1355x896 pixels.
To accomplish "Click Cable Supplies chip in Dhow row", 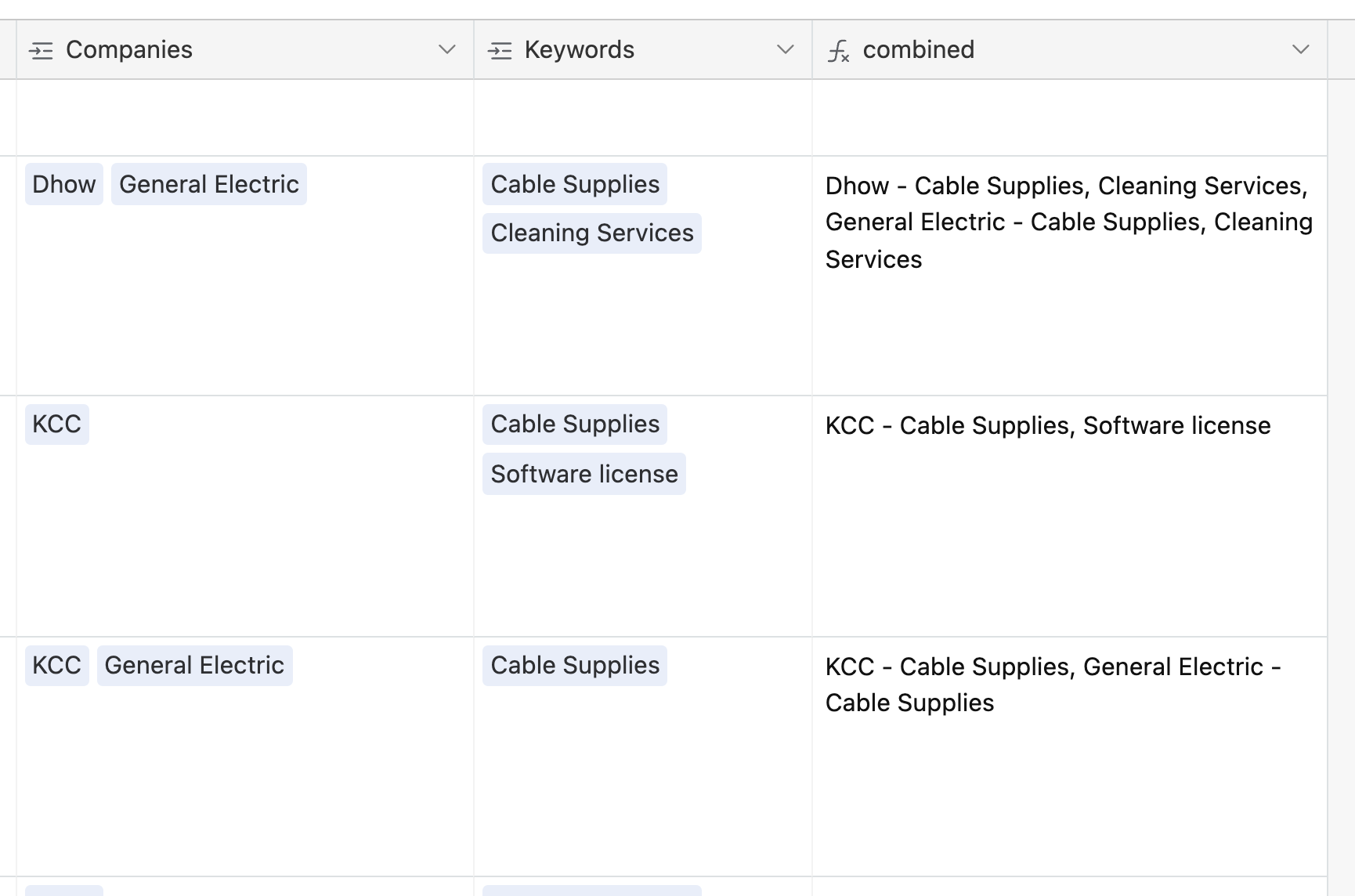I will tap(575, 184).
